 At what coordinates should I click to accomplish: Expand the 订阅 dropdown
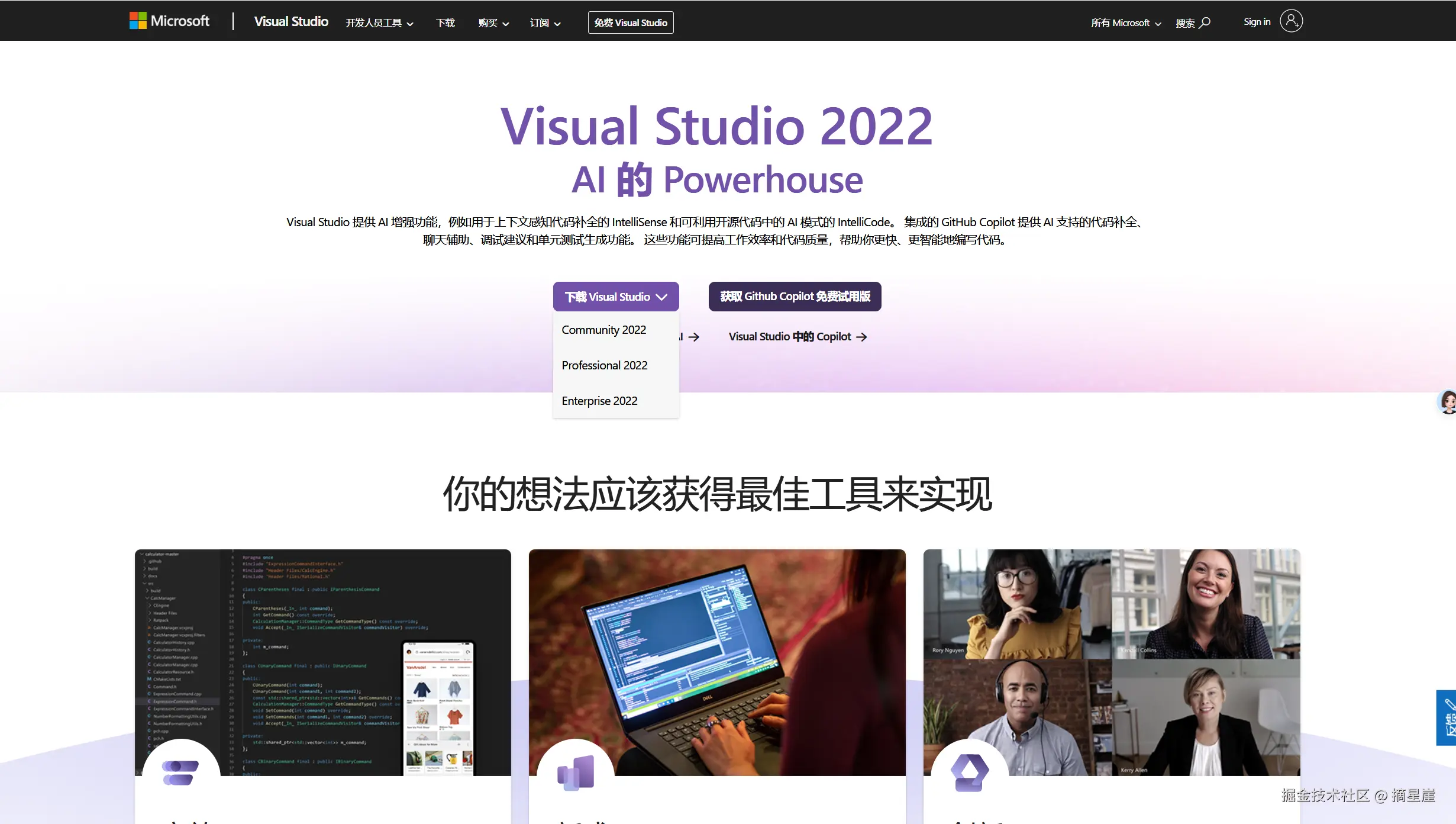pos(544,22)
